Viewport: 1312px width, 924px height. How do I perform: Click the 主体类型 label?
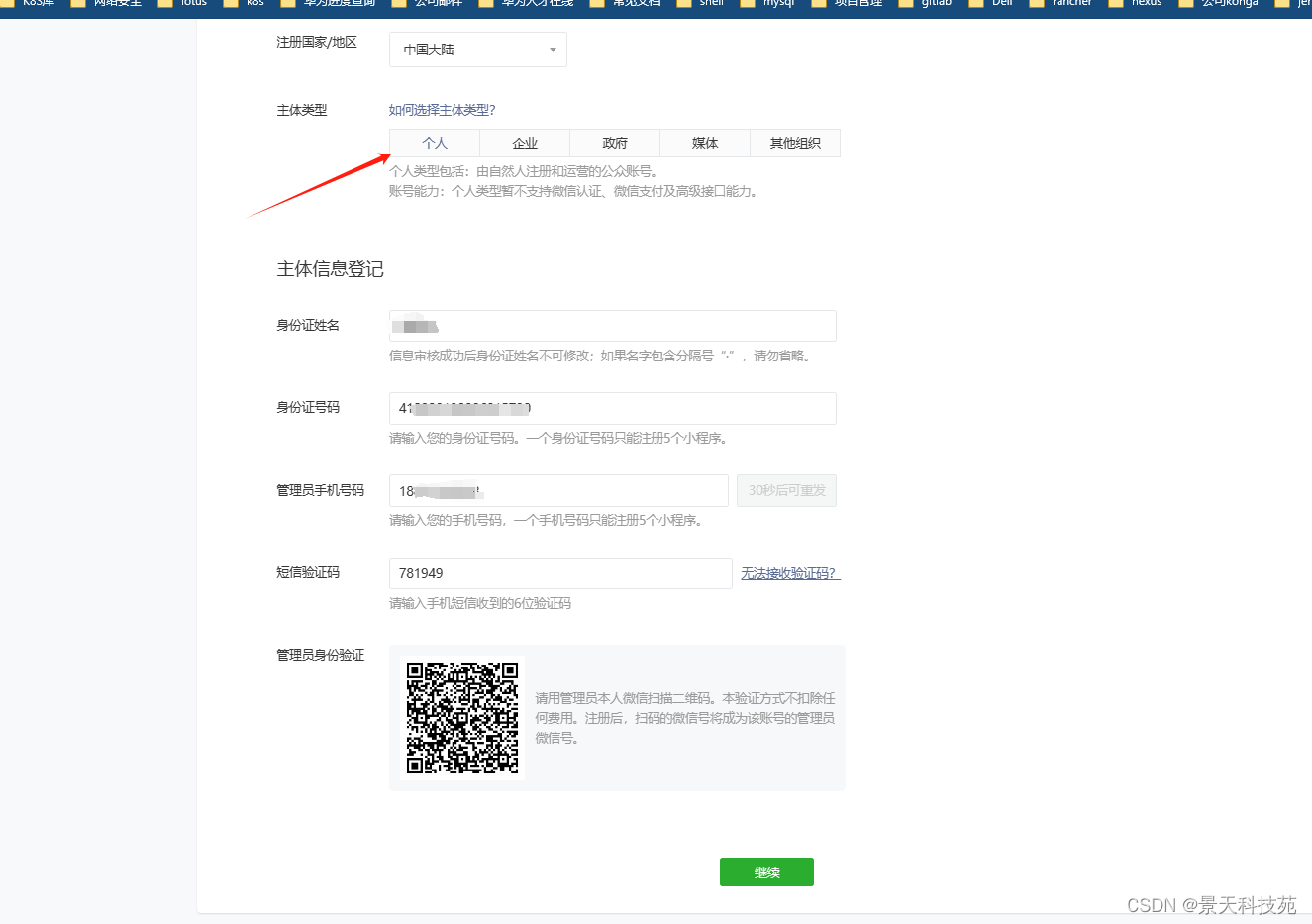[301, 110]
